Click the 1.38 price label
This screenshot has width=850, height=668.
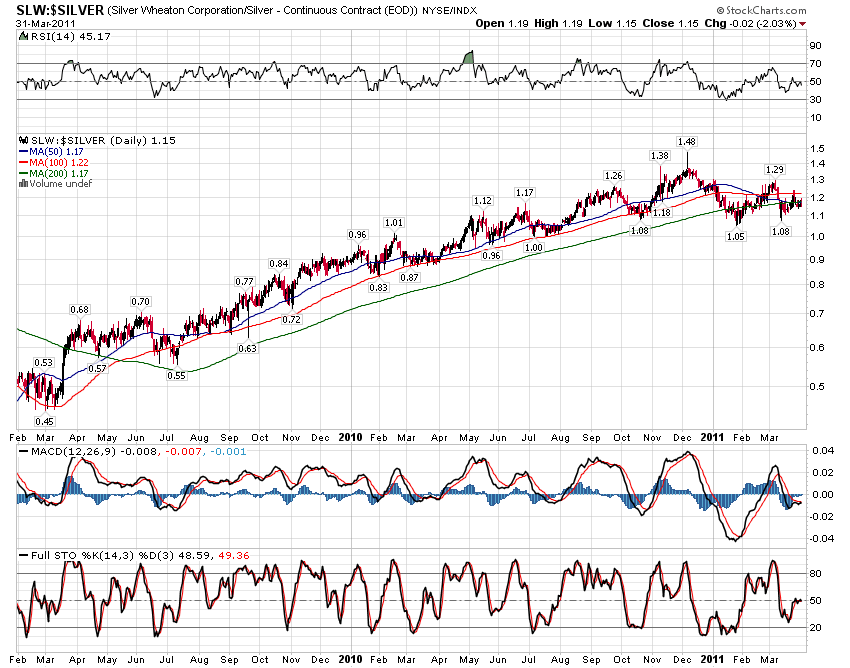tap(660, 156)
